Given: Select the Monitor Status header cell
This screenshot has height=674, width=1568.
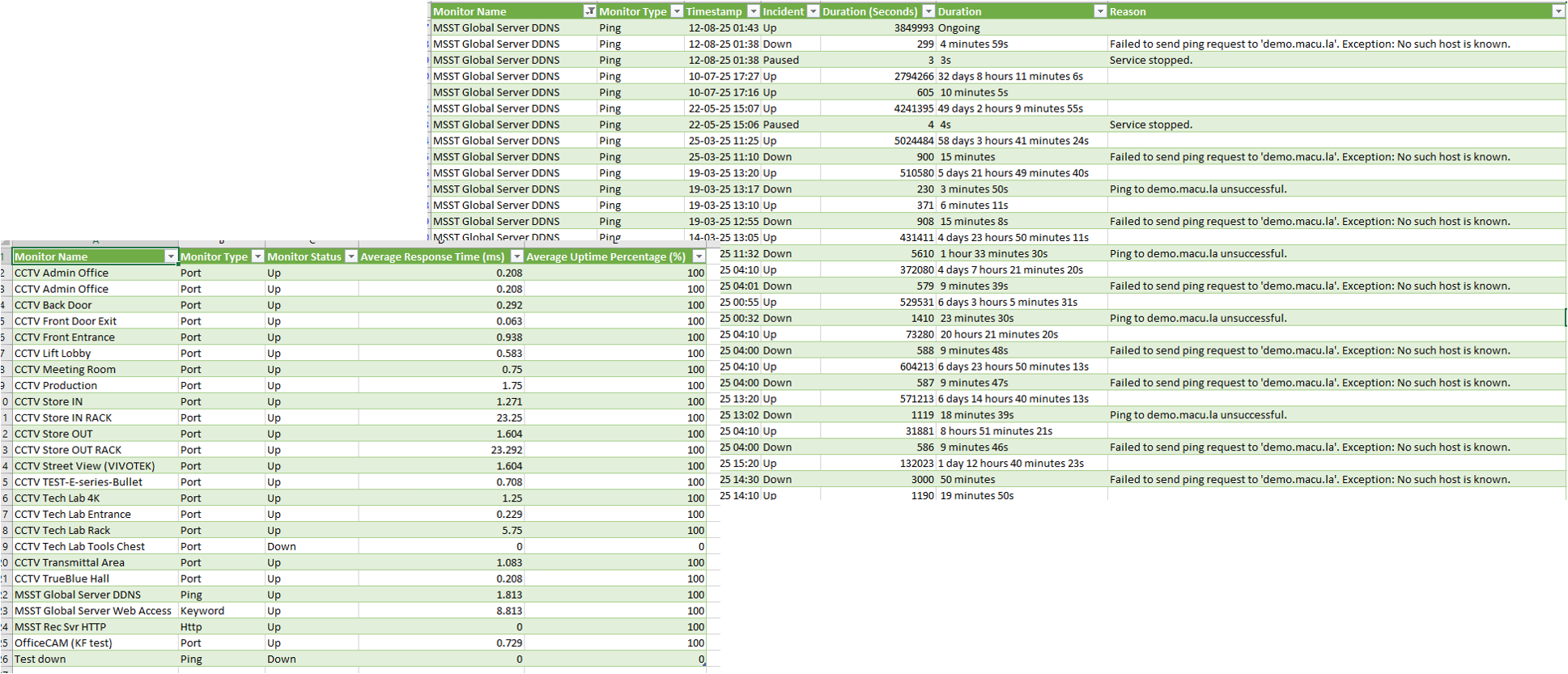Looking at the screenshot, I should tap(304, 256).
